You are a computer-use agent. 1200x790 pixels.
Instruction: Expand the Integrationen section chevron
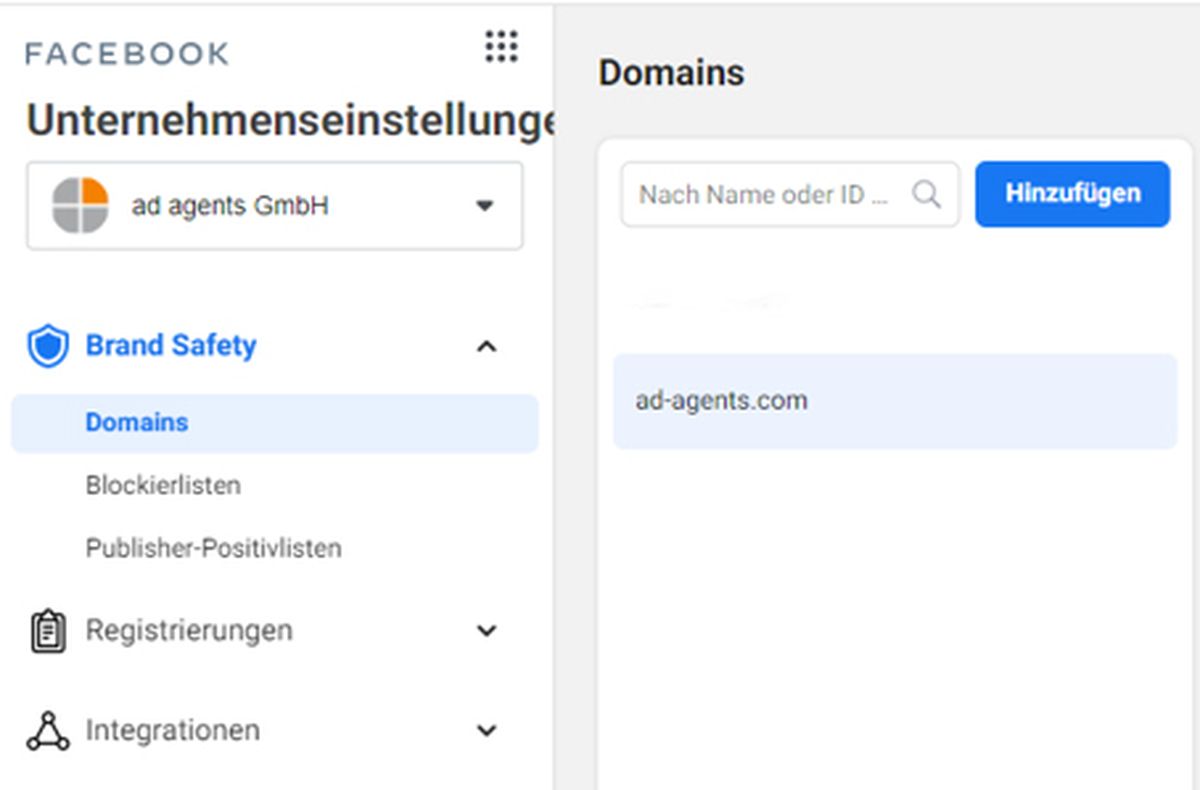(486, 730)
